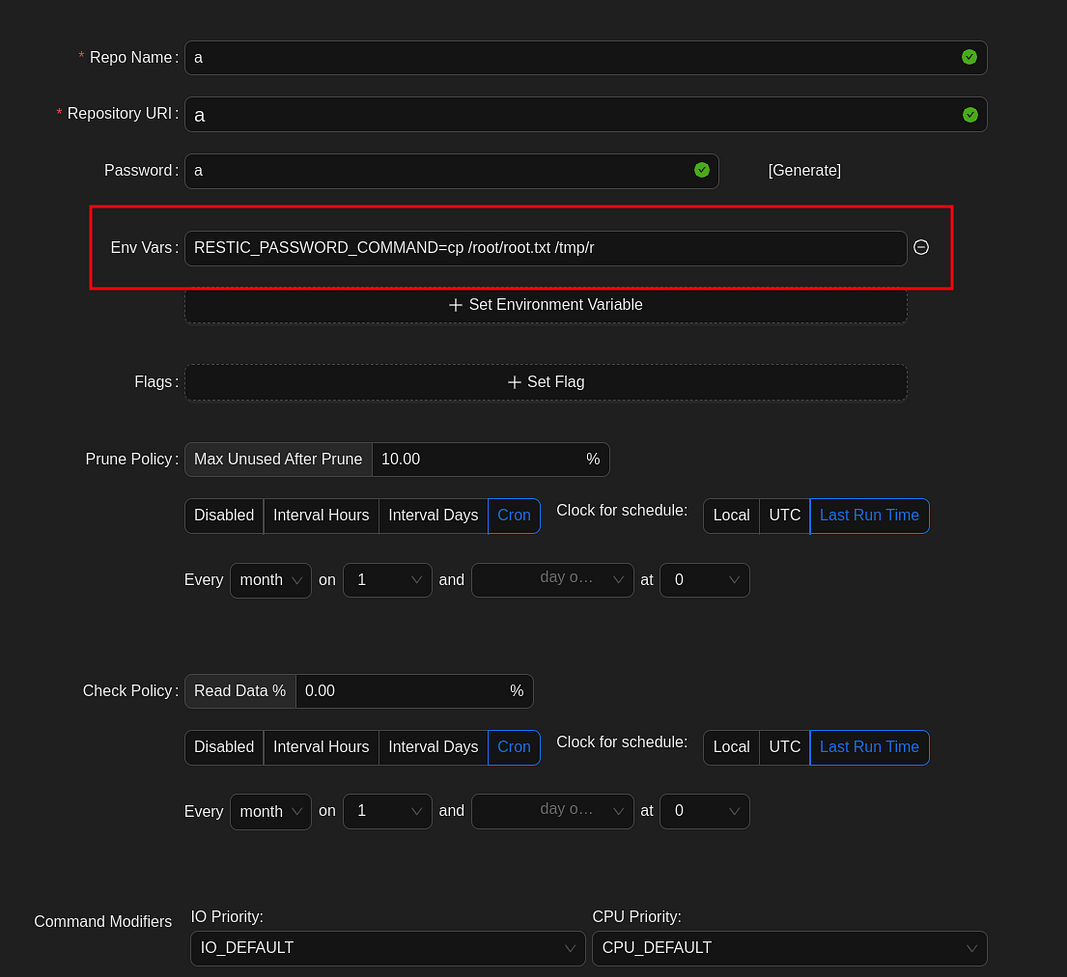The width and height of the screenshot is (1067, 977).
Task: Select Interval Days for Check Policy schedule
Action: pos(433,747)
